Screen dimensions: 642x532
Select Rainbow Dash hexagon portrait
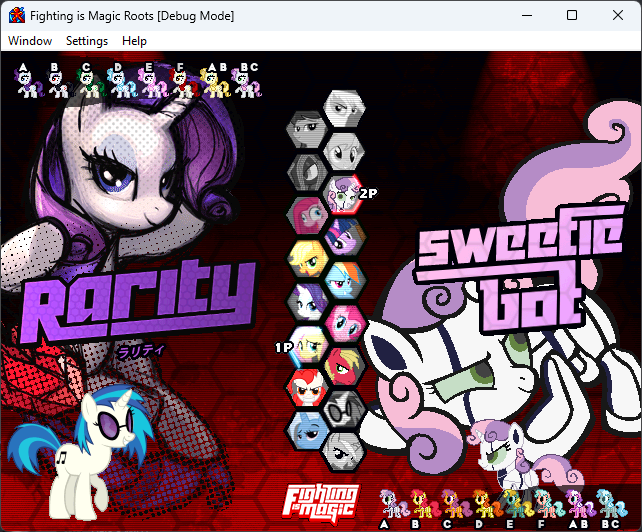345,280
